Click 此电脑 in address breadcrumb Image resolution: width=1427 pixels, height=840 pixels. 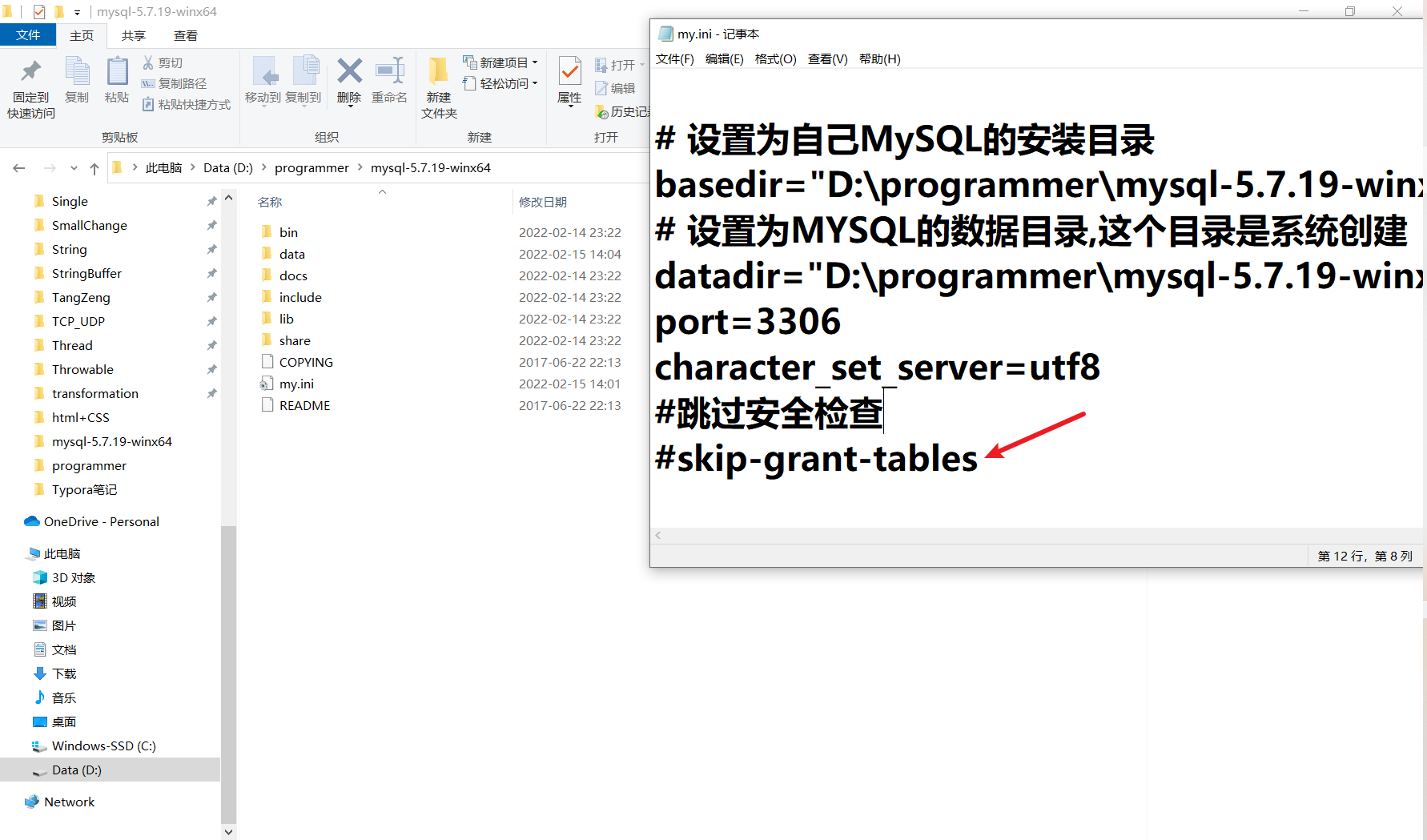point(163,167)
